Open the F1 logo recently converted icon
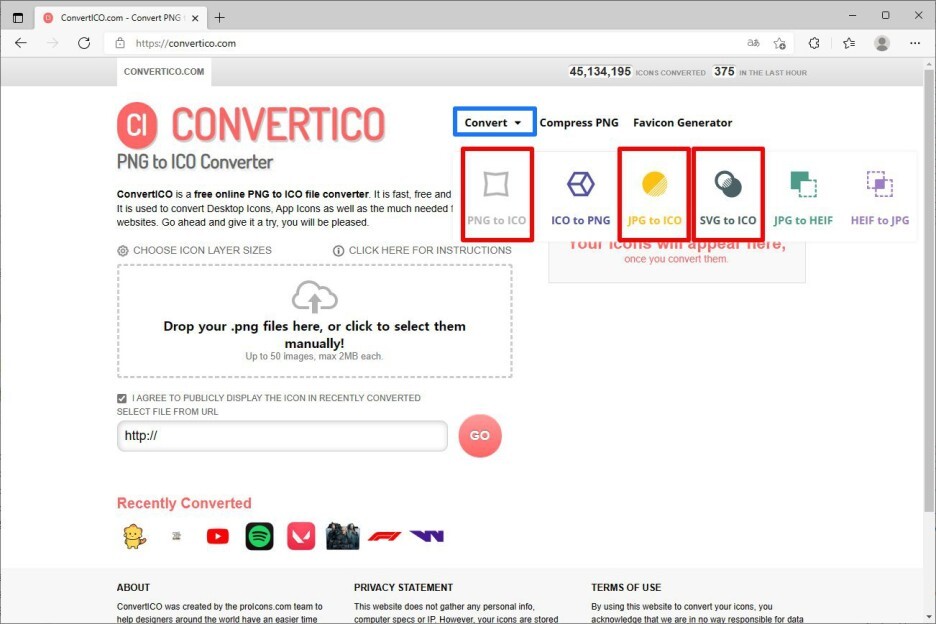 tap(384, 536)
